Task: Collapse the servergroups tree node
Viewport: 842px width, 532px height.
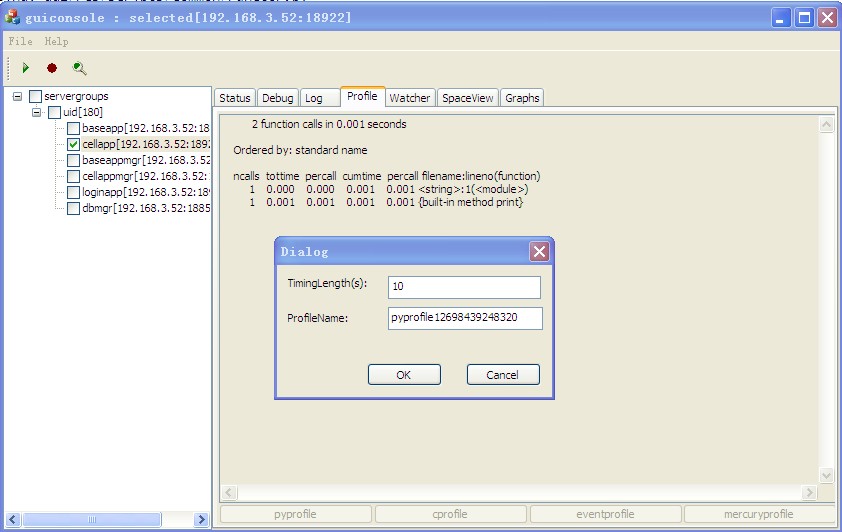Action: [x=18, y=96]
